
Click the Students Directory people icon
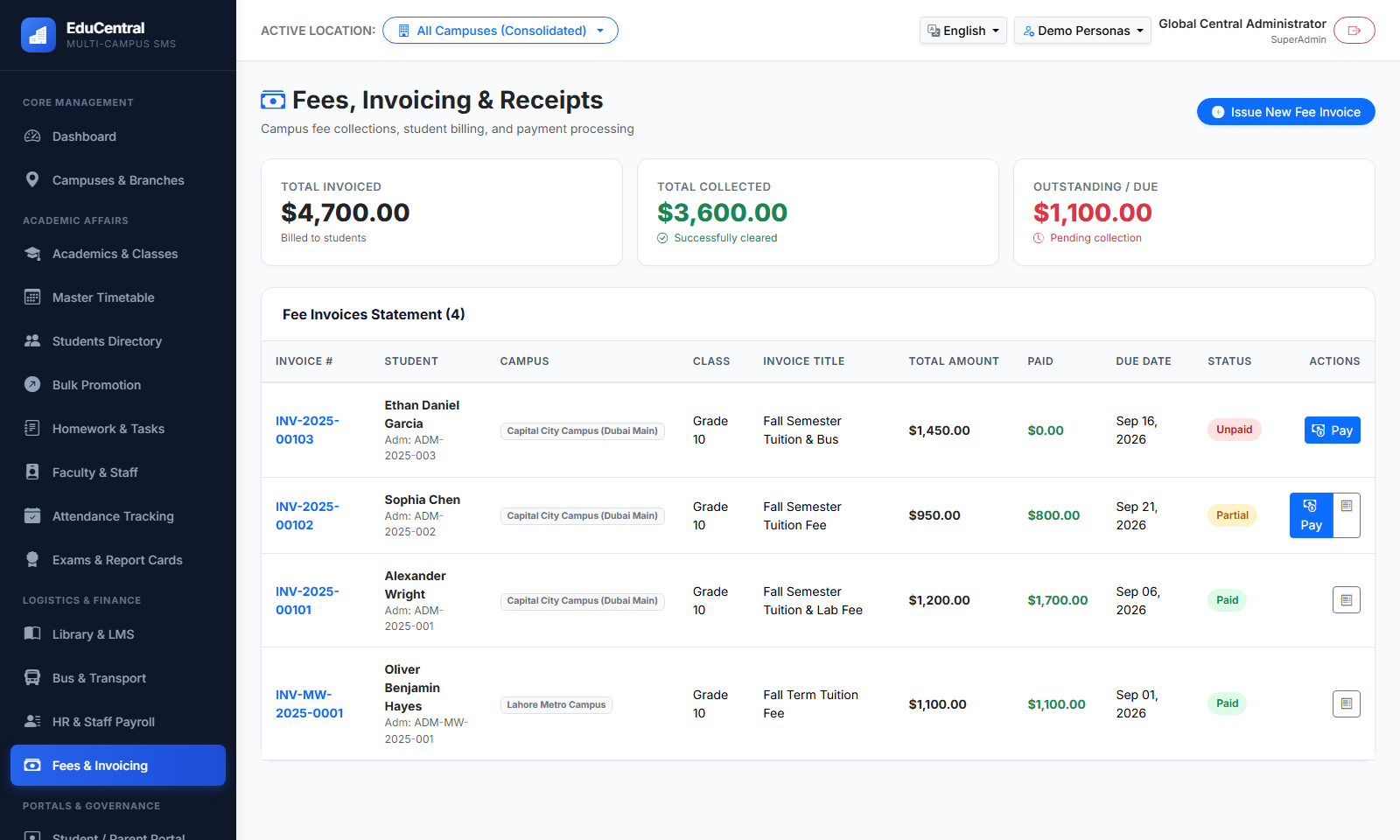(x=32, y=341)
